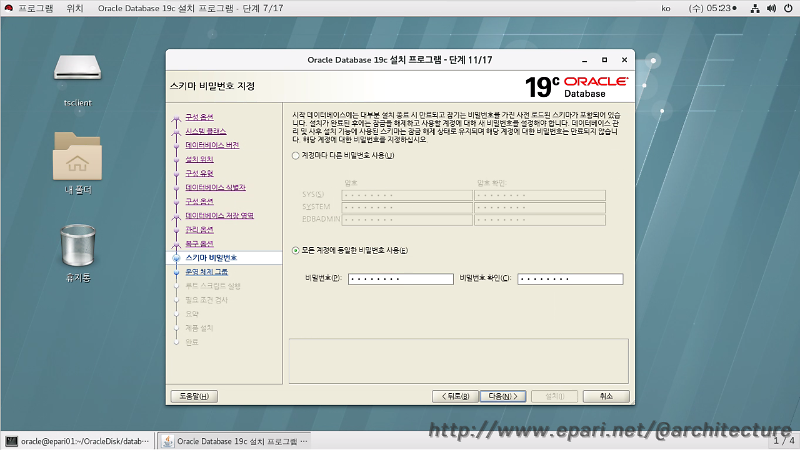Maximize the Oracle installer window
Viewport: 800px width, 450px height.
tap(605, 60)
